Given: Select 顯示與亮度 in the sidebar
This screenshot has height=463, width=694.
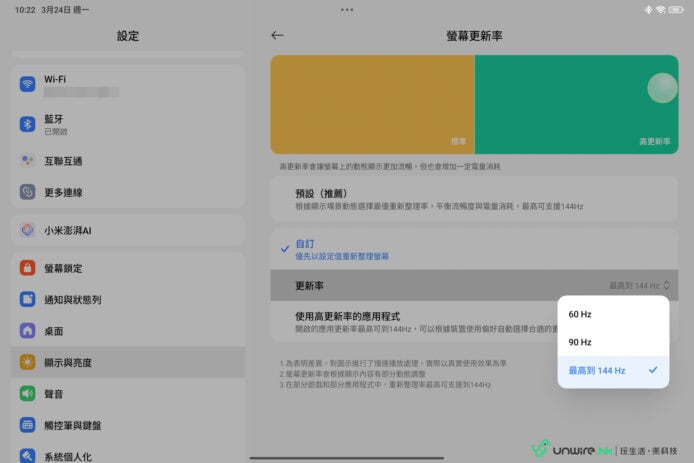Looking at the screenshot, I should (x=128, y=362).
